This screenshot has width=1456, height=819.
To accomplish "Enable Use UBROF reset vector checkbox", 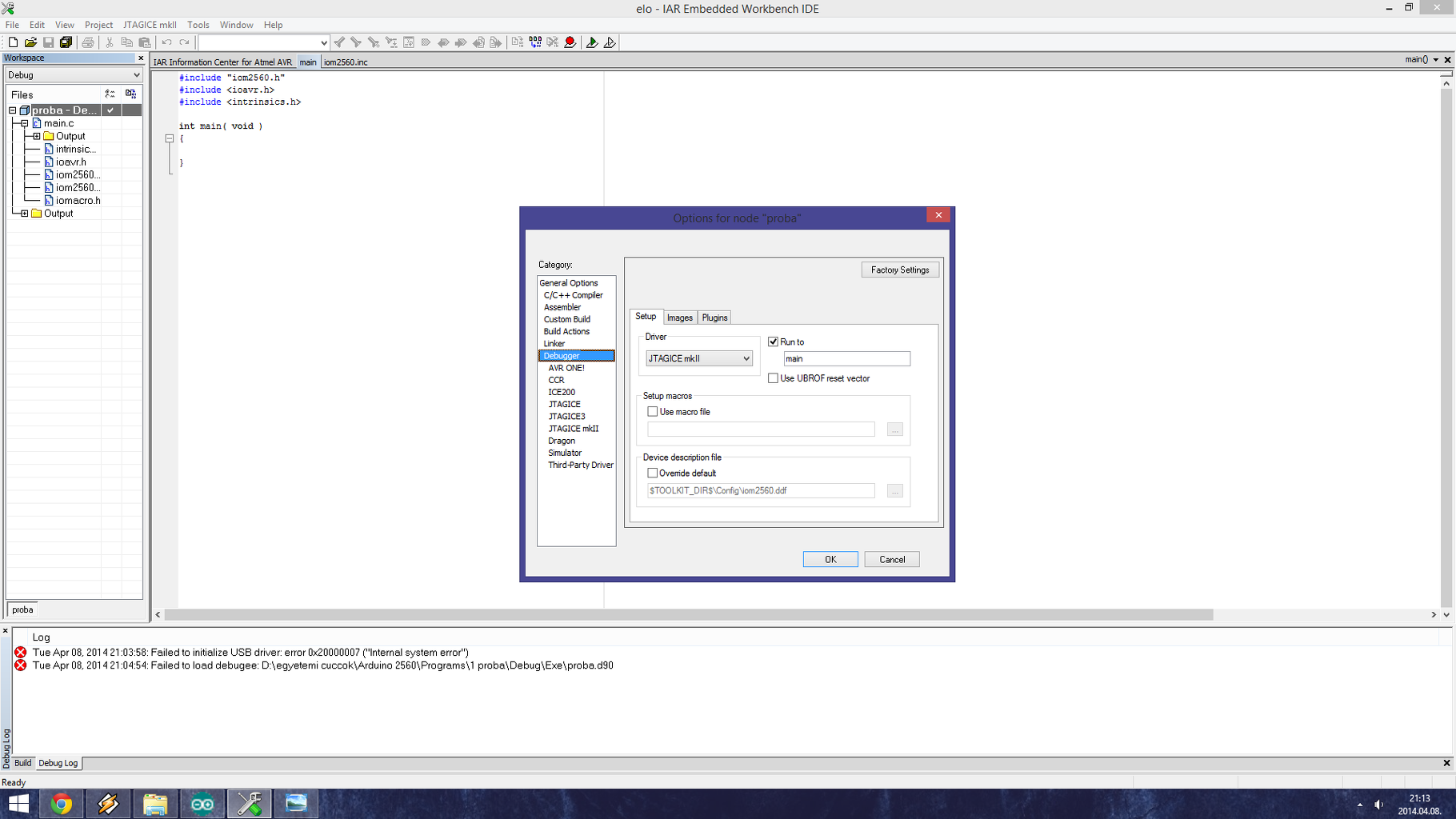I will point(773,378).
